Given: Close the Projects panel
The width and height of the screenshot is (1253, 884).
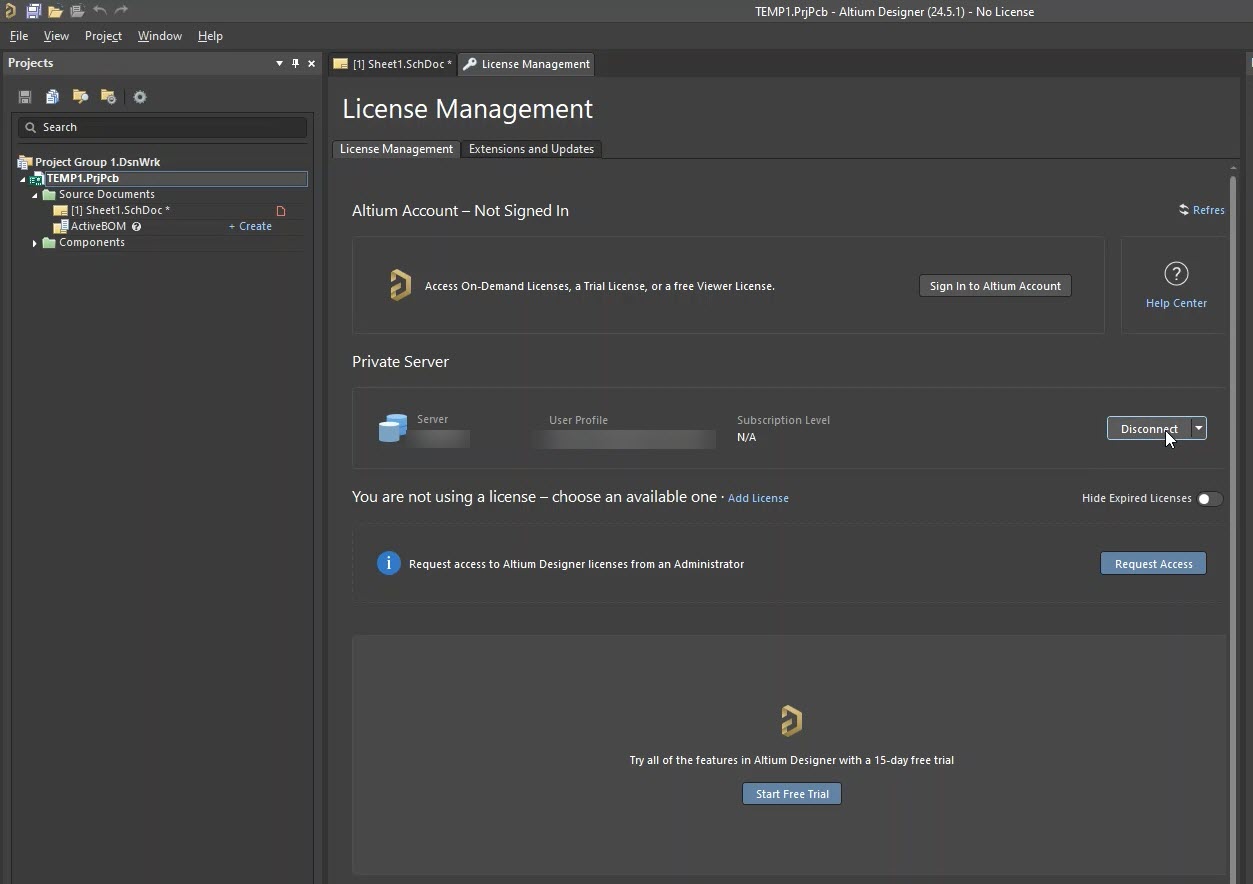Looking at the screenshot, I should pos(311,63).
